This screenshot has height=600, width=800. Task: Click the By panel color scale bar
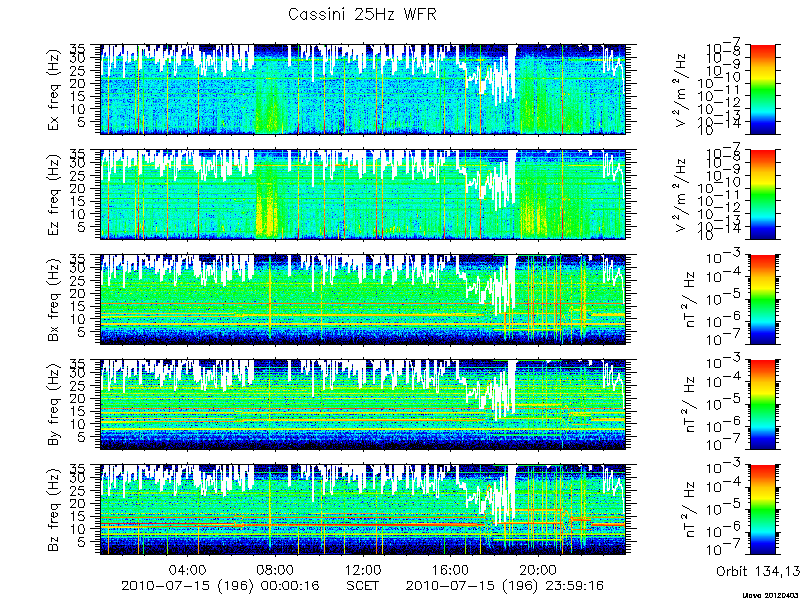(x=762, y=405)
